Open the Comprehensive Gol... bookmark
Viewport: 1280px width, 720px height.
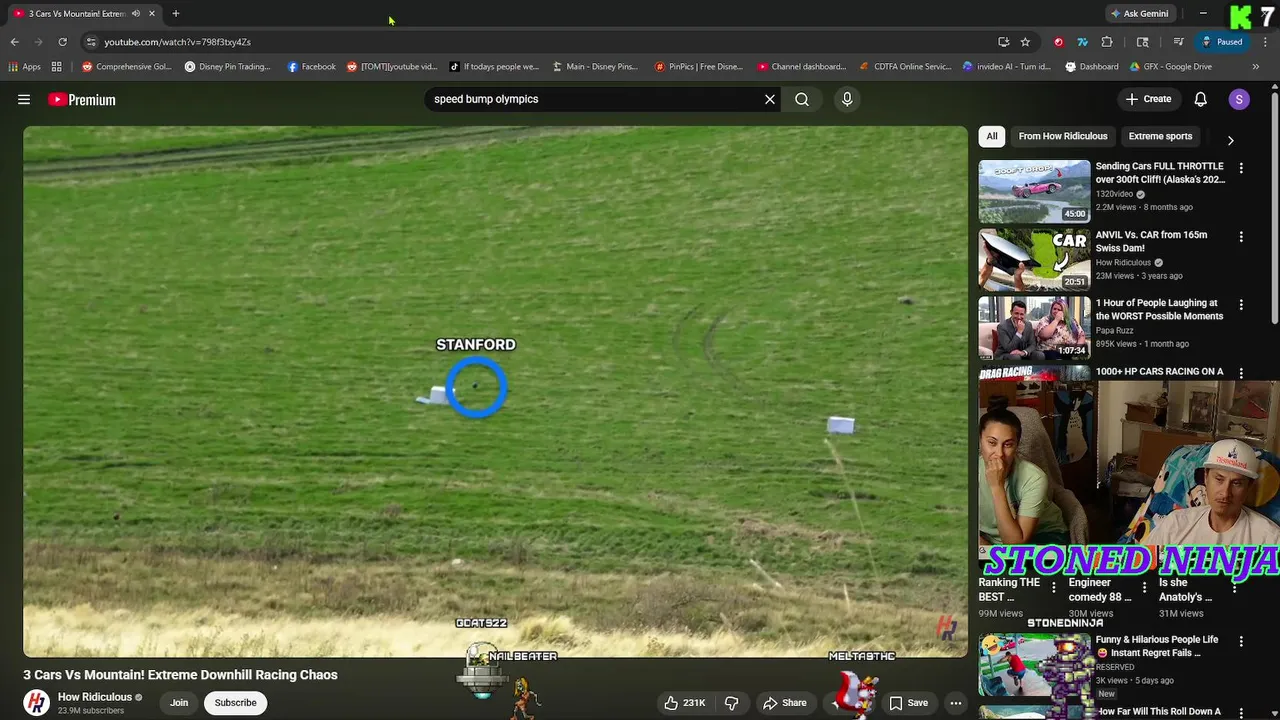(127, 67)
